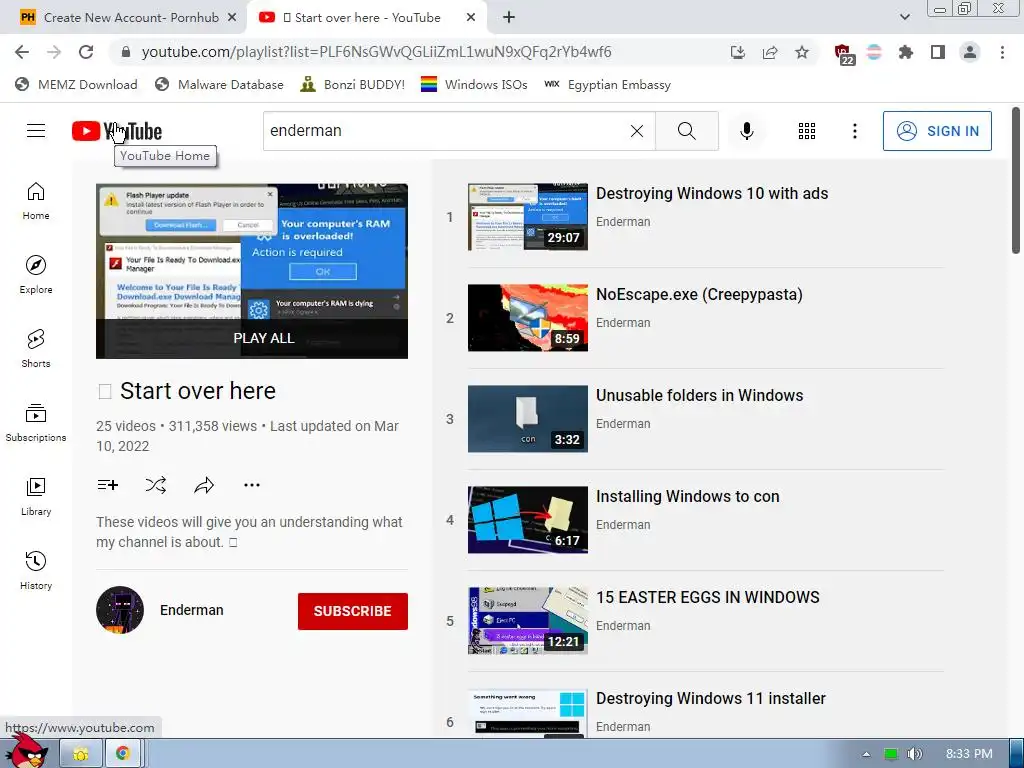Image resolution: width=1024 pixels, height=768 pixels.
Task: Open Library in sidebar
Action: point(36,497)
